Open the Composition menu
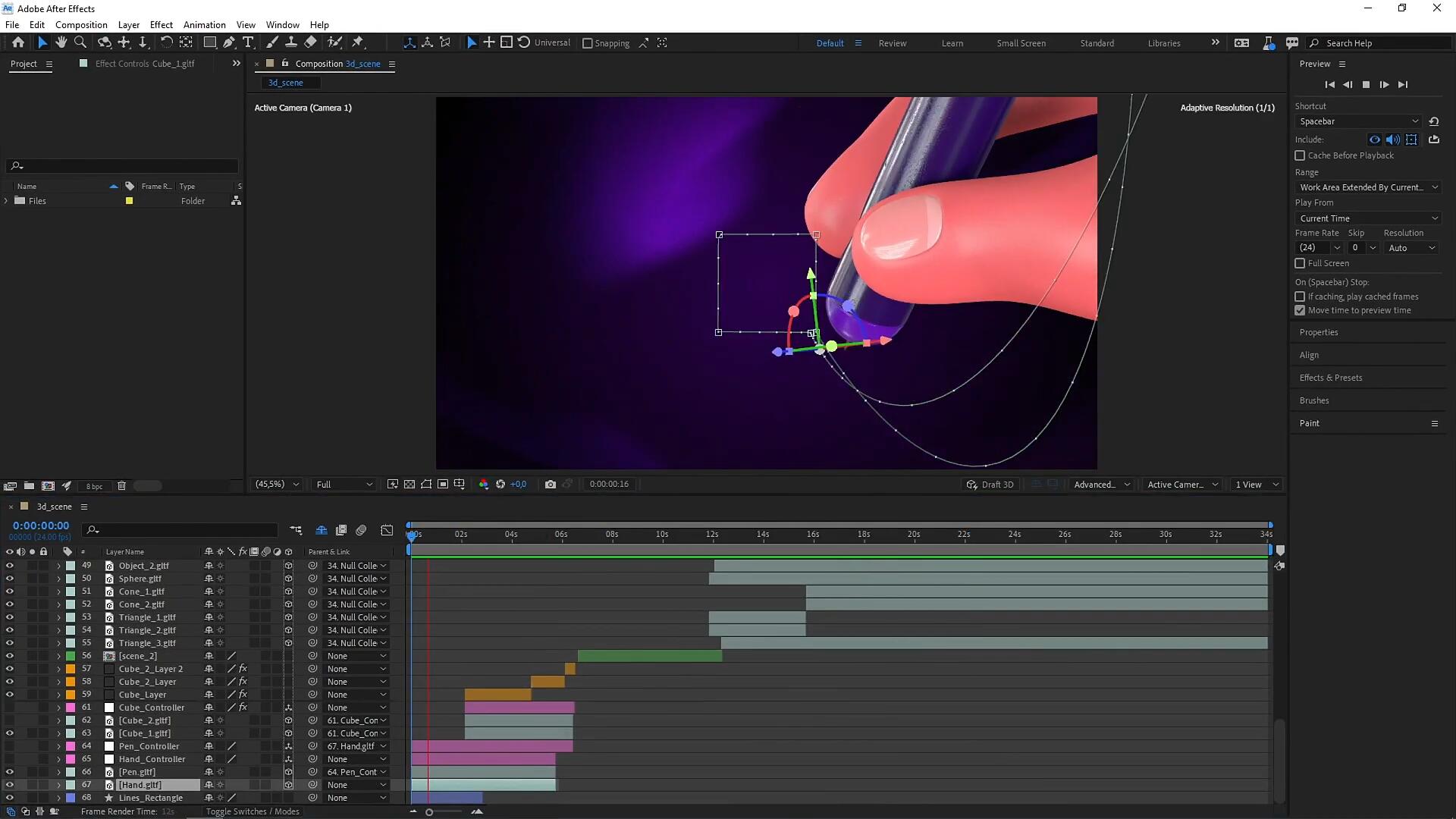This screenshot has width=1456, height=819. pos(80,24)
